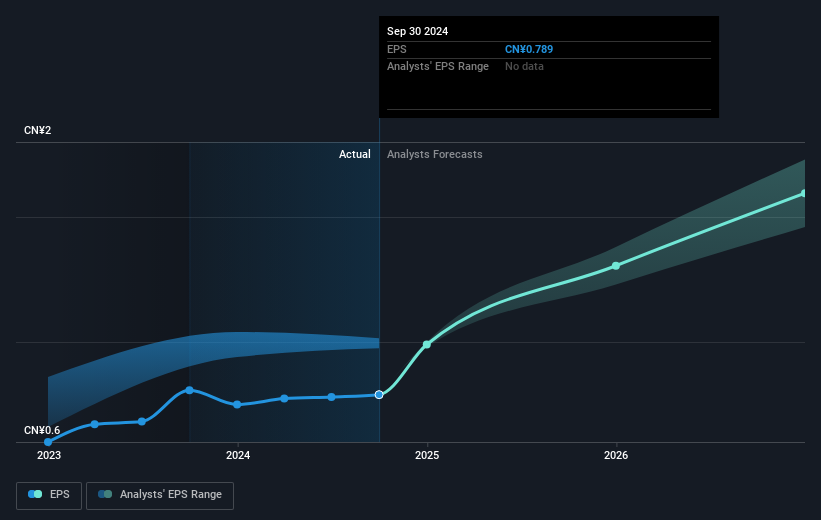The height and width of the screenshot is (520, 821).
Task: Click the 'Sep 30 2024' tooltip date
Action: (x=417, y=31)
